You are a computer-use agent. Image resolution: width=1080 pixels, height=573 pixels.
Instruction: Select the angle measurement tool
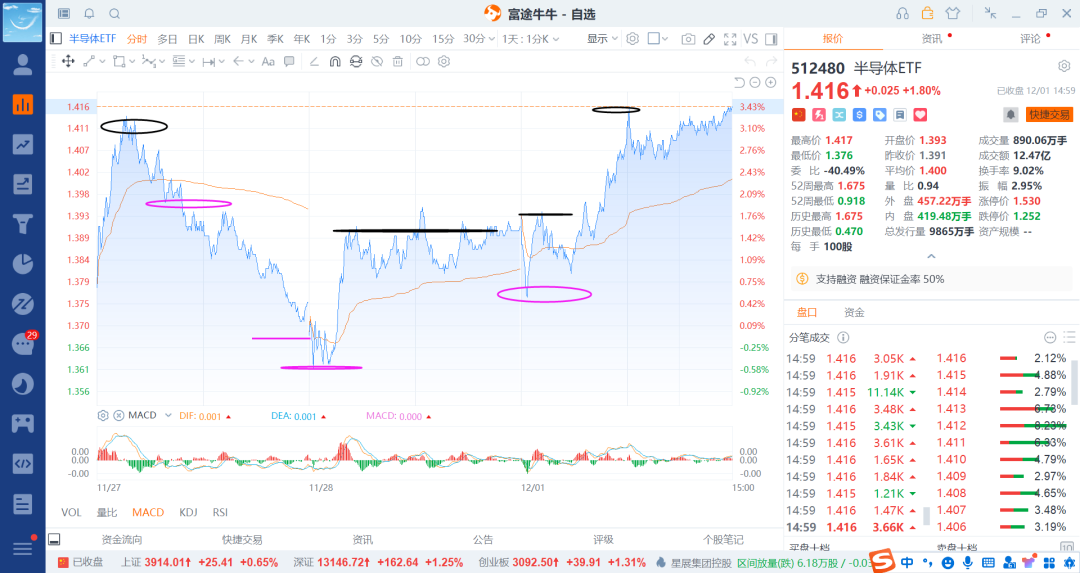click(x=314, y=61)
